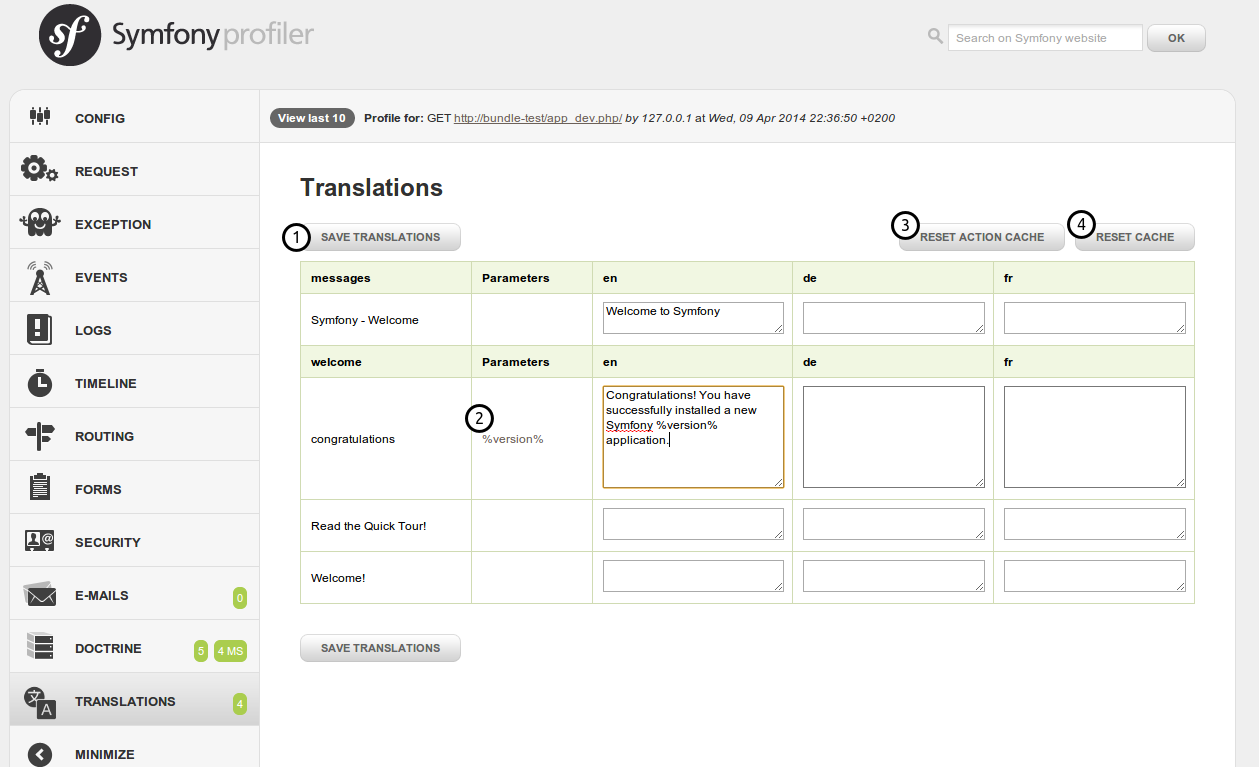Image resolution: width=1259 pixels, height=767 pixels.
Task: Open the Forms clipboard icon
Action: 39,488
